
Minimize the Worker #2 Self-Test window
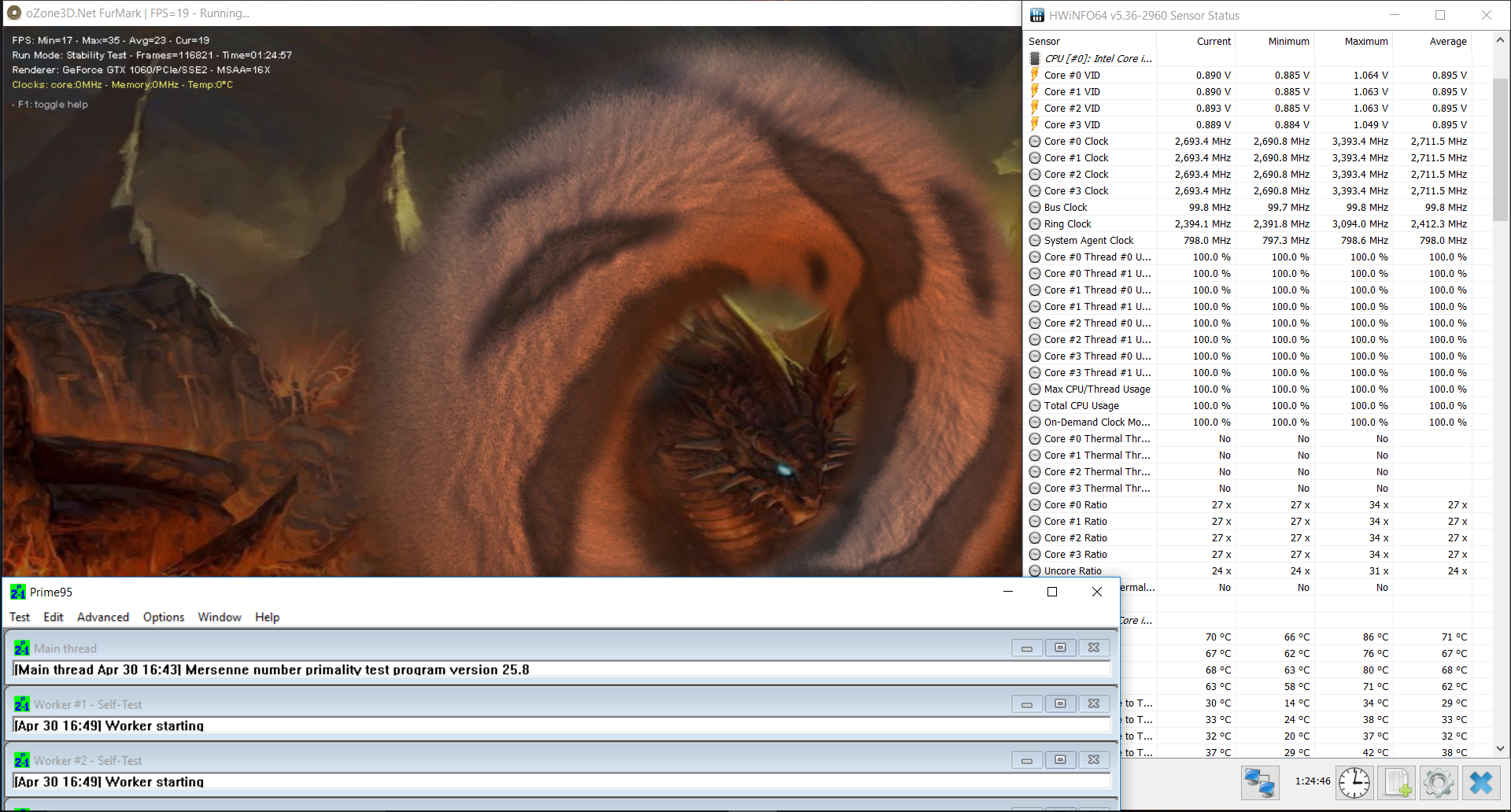pyautogui.click(x=1027, y=759)
